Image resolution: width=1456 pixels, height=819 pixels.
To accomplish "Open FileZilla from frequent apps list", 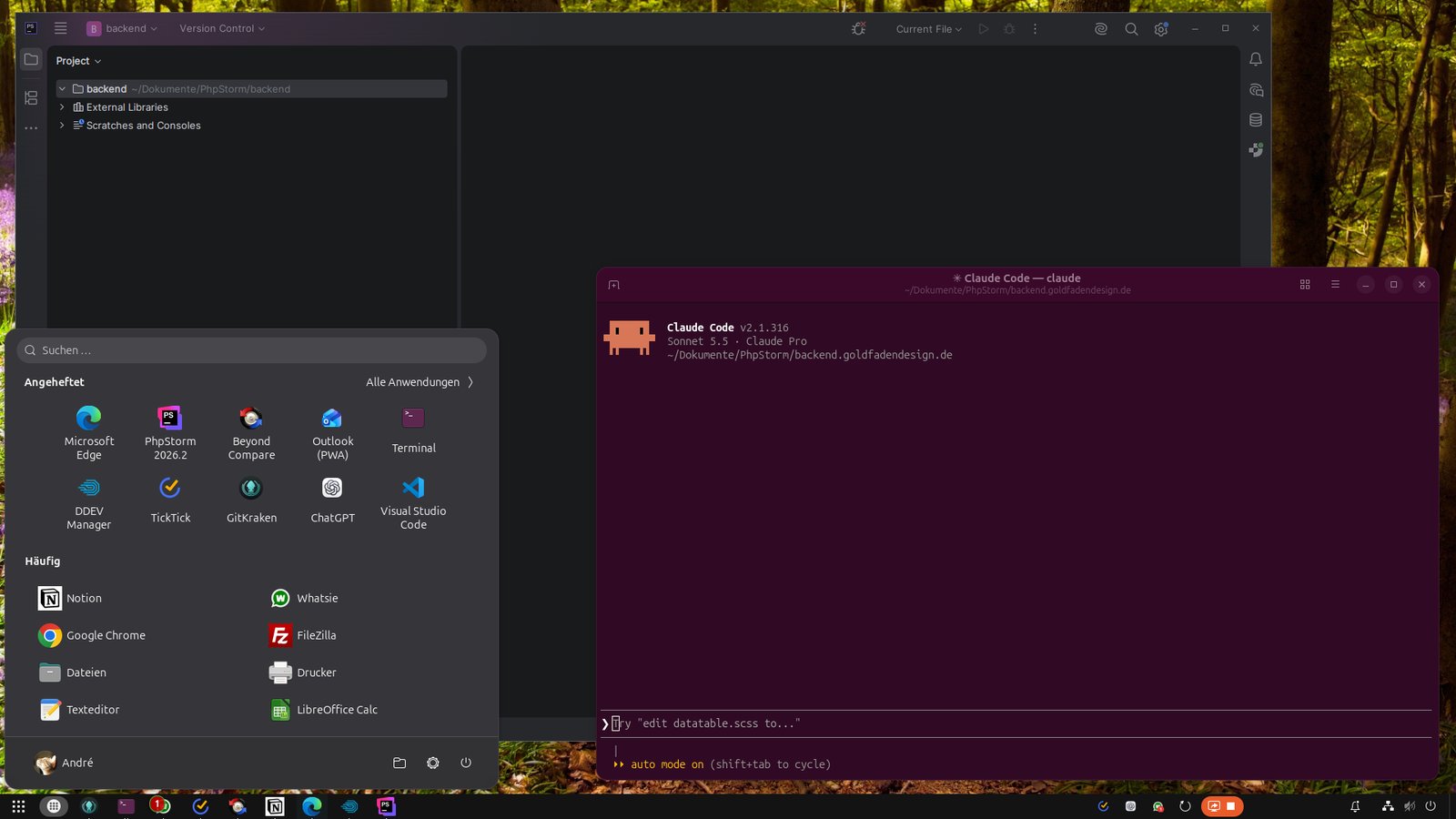I will tap(303, 635).
